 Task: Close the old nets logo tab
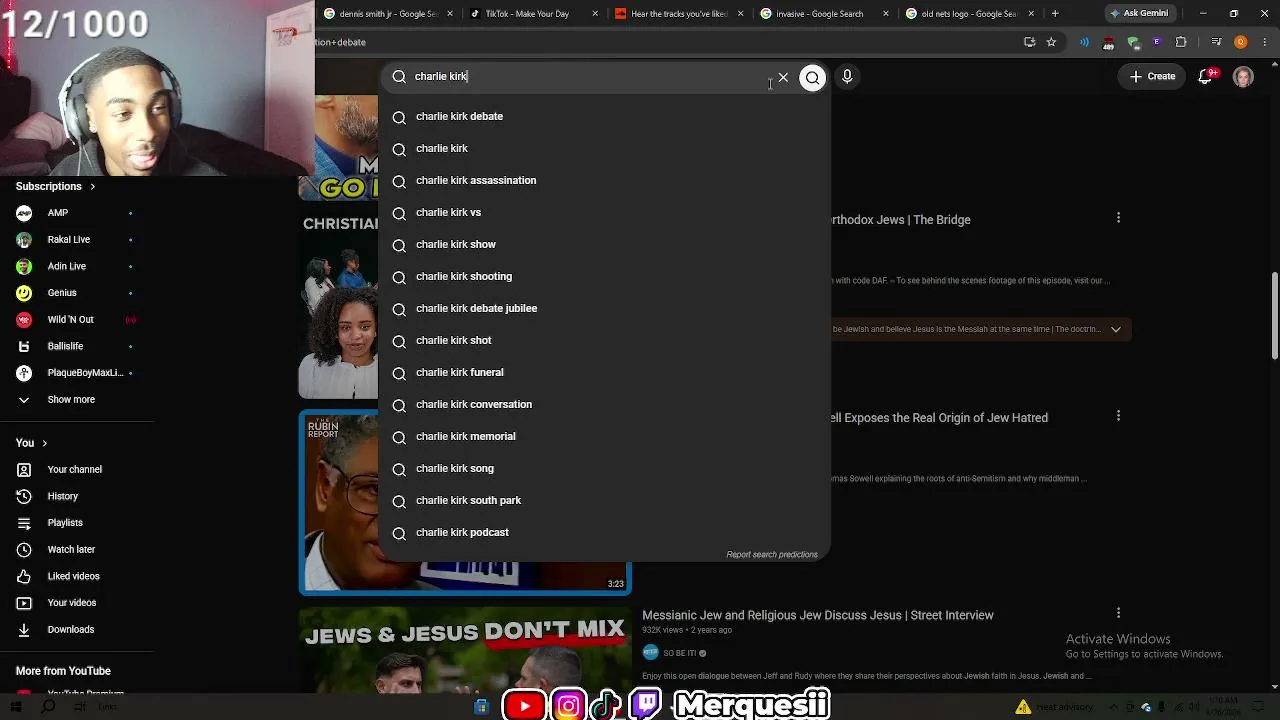(x=1031, y=14)
